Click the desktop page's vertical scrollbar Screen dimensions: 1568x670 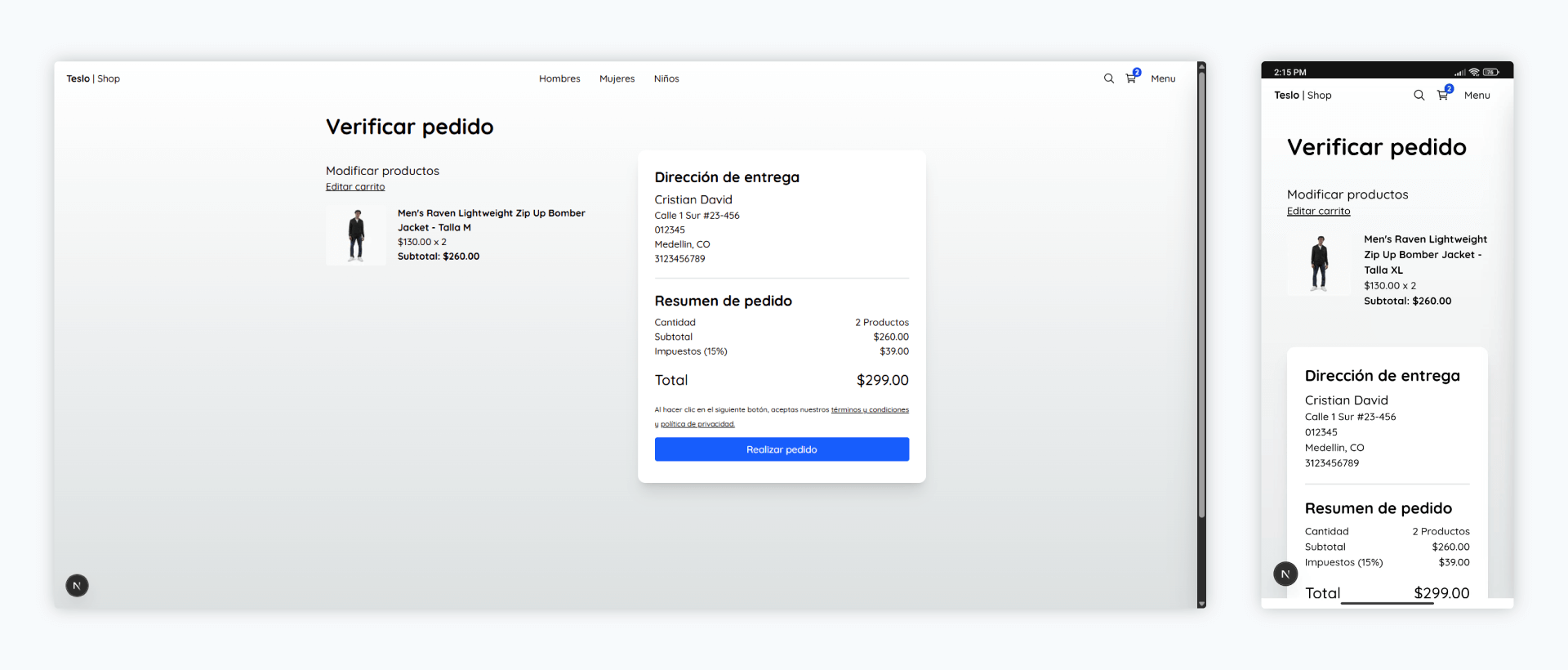click(1201, 294)
